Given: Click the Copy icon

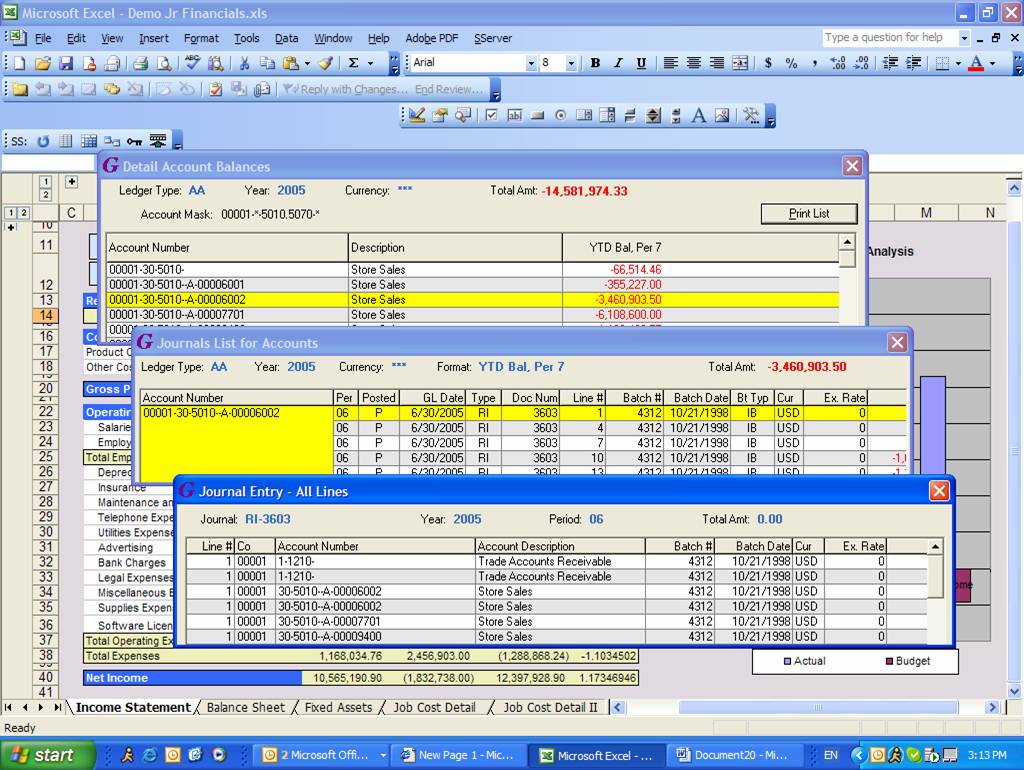Looking at the screenshot, I should (x=267, y=63).
